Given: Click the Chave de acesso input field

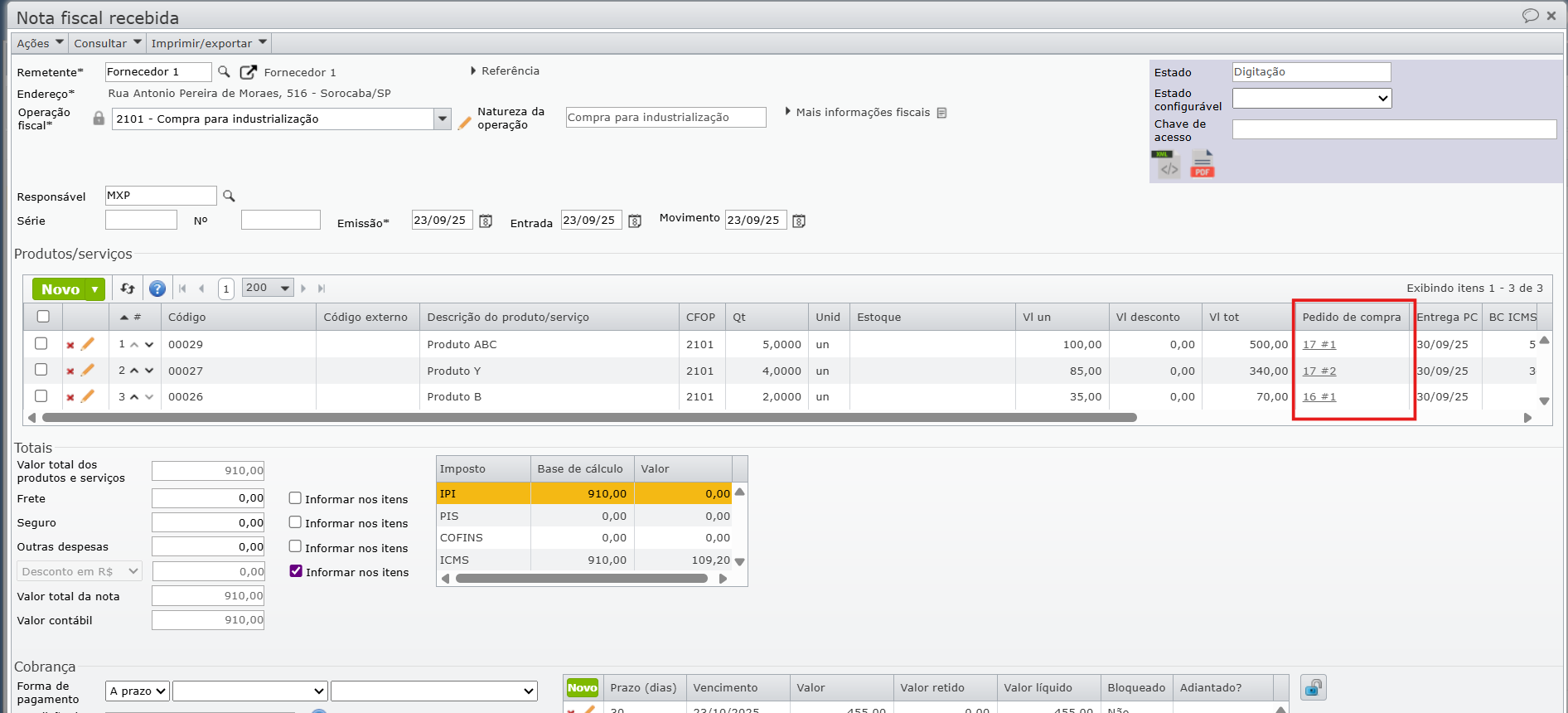Looking at the screenshot, I should click(x=1393, y=129).
